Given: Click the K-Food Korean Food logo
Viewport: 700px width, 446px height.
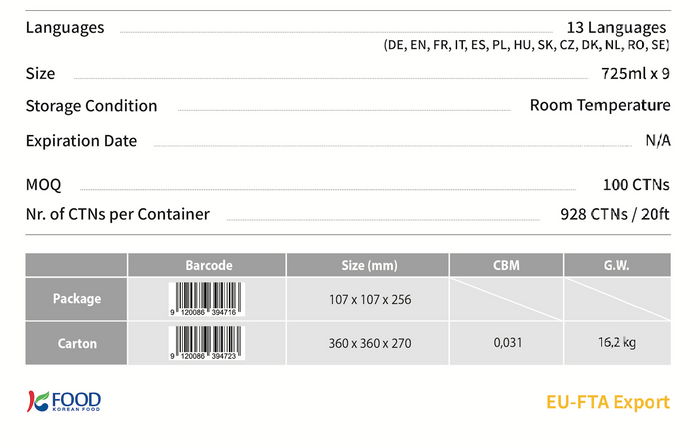Looking at the screenshot, I should point(64,401).
